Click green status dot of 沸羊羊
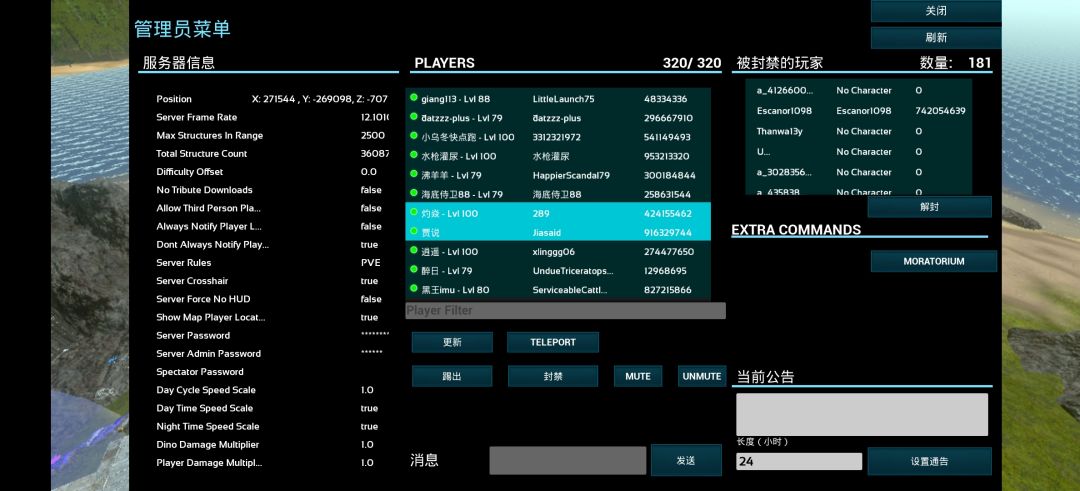This screenshot has height=491, width=1080. coord(414,174)
